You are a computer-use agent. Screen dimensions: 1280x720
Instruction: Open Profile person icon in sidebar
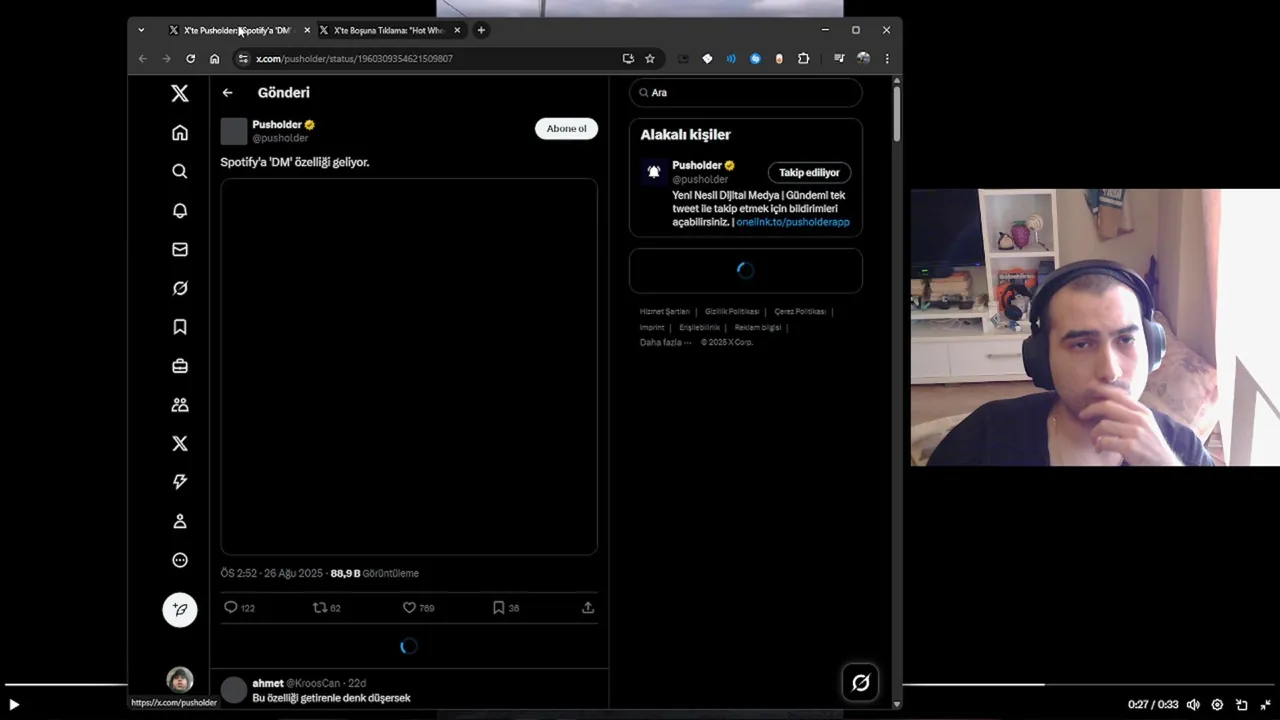pyautogui.click(x=180, y=521)
